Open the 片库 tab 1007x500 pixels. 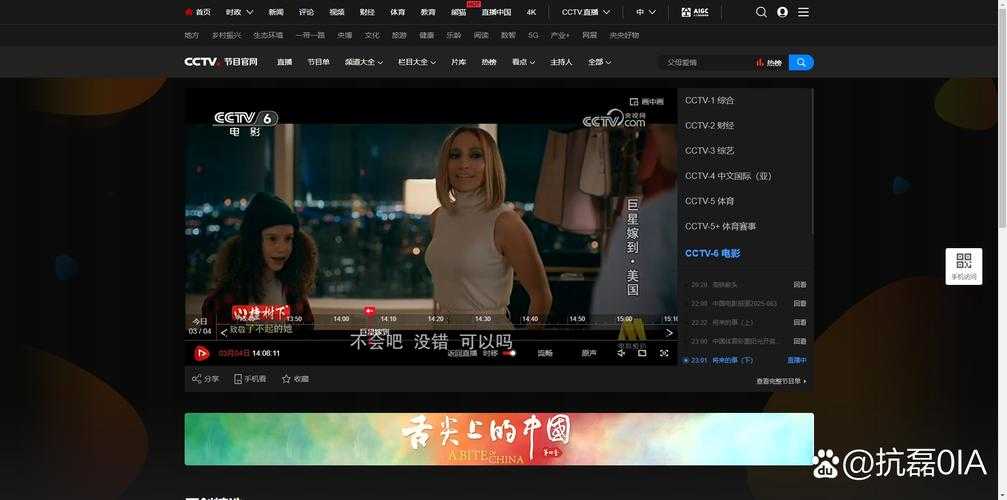458,62
